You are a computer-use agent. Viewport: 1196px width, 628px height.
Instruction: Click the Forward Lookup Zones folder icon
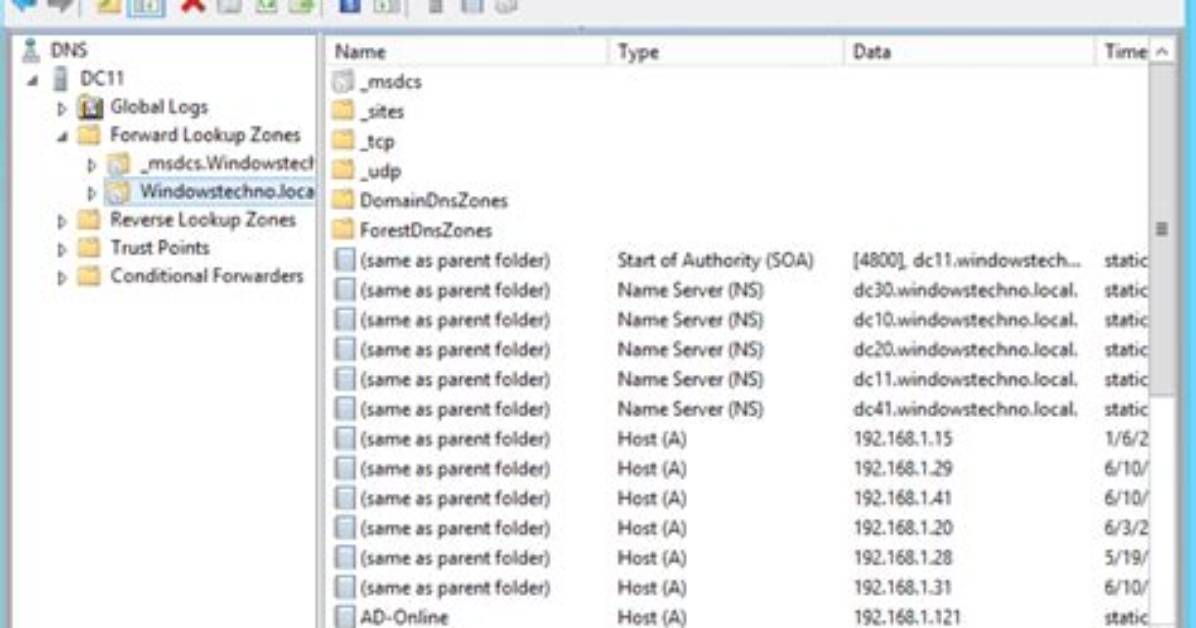(90, 136)
